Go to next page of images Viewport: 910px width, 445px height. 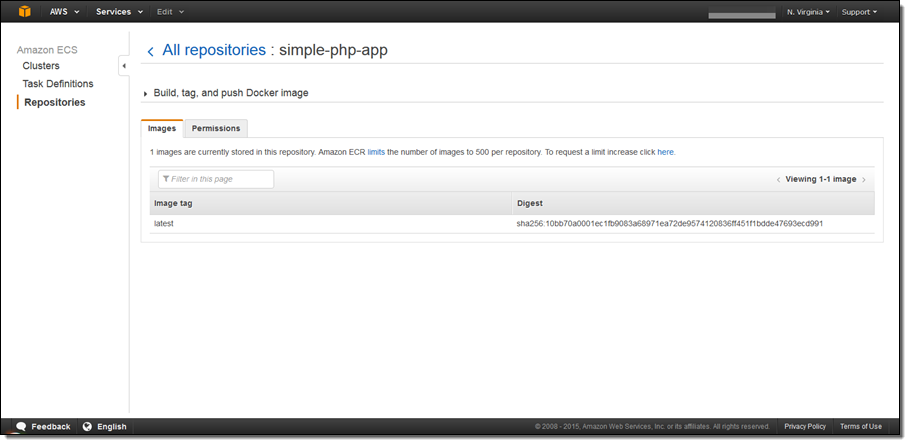[x=864, y=180]
